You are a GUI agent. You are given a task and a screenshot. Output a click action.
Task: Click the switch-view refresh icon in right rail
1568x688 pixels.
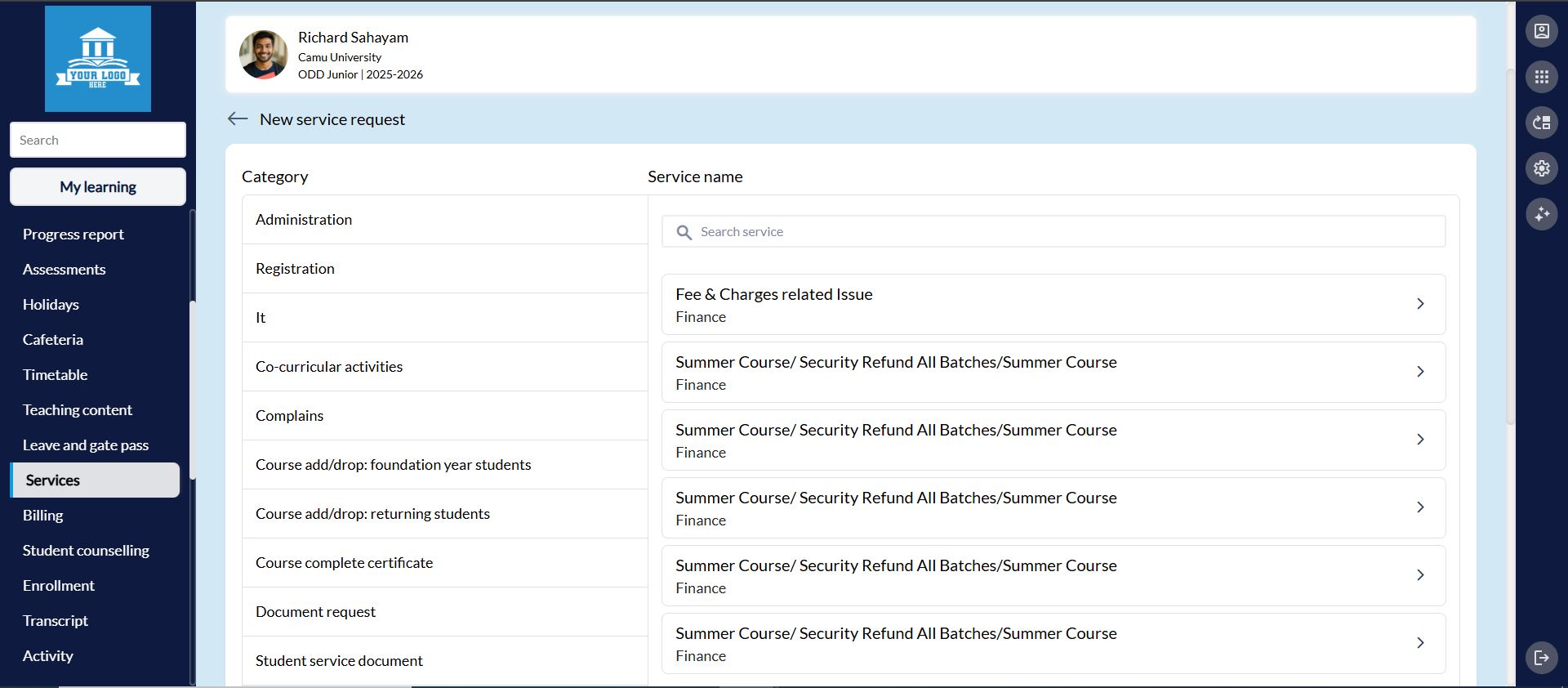(1541, 123)
